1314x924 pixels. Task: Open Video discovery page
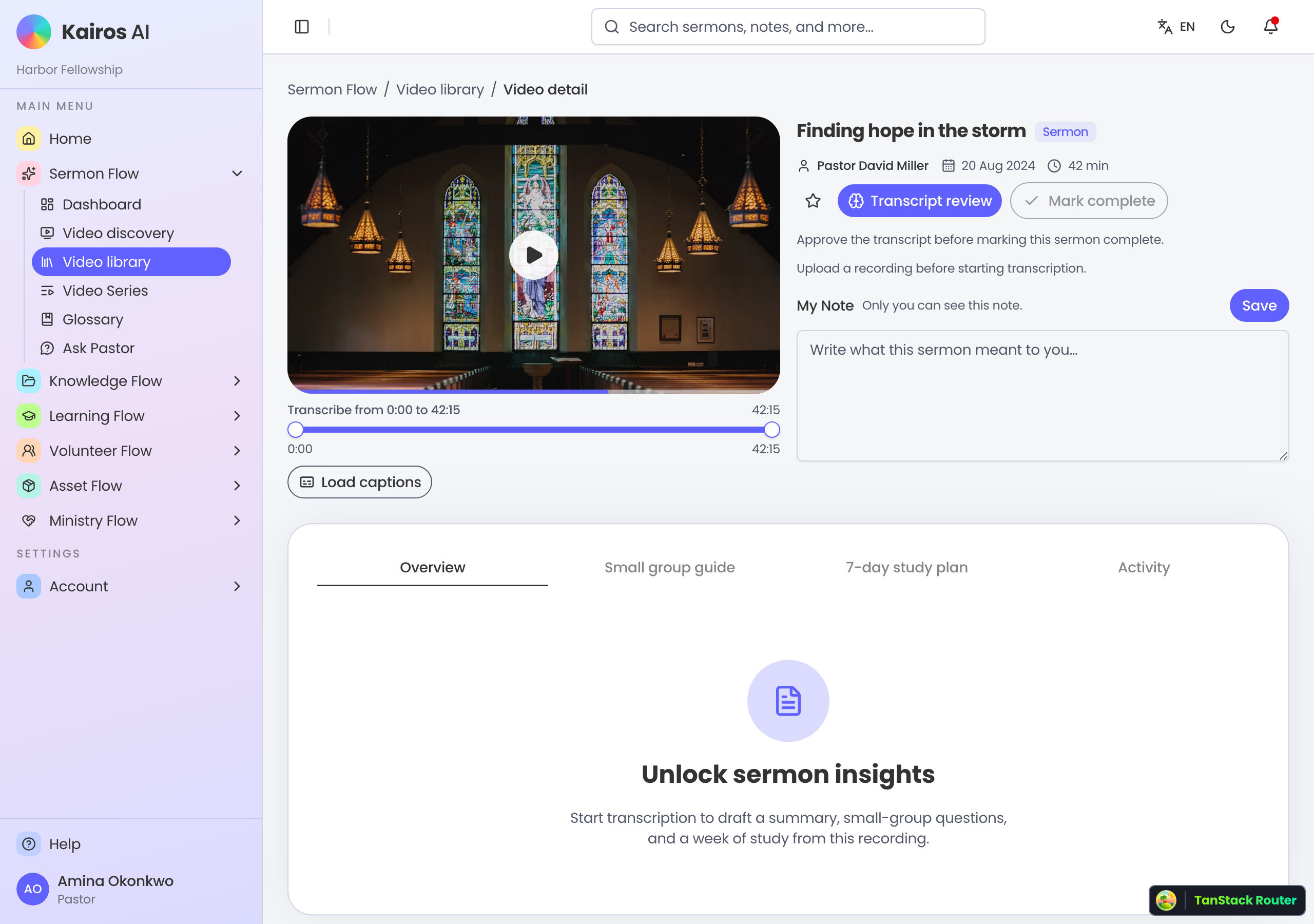tap(131, 233)
